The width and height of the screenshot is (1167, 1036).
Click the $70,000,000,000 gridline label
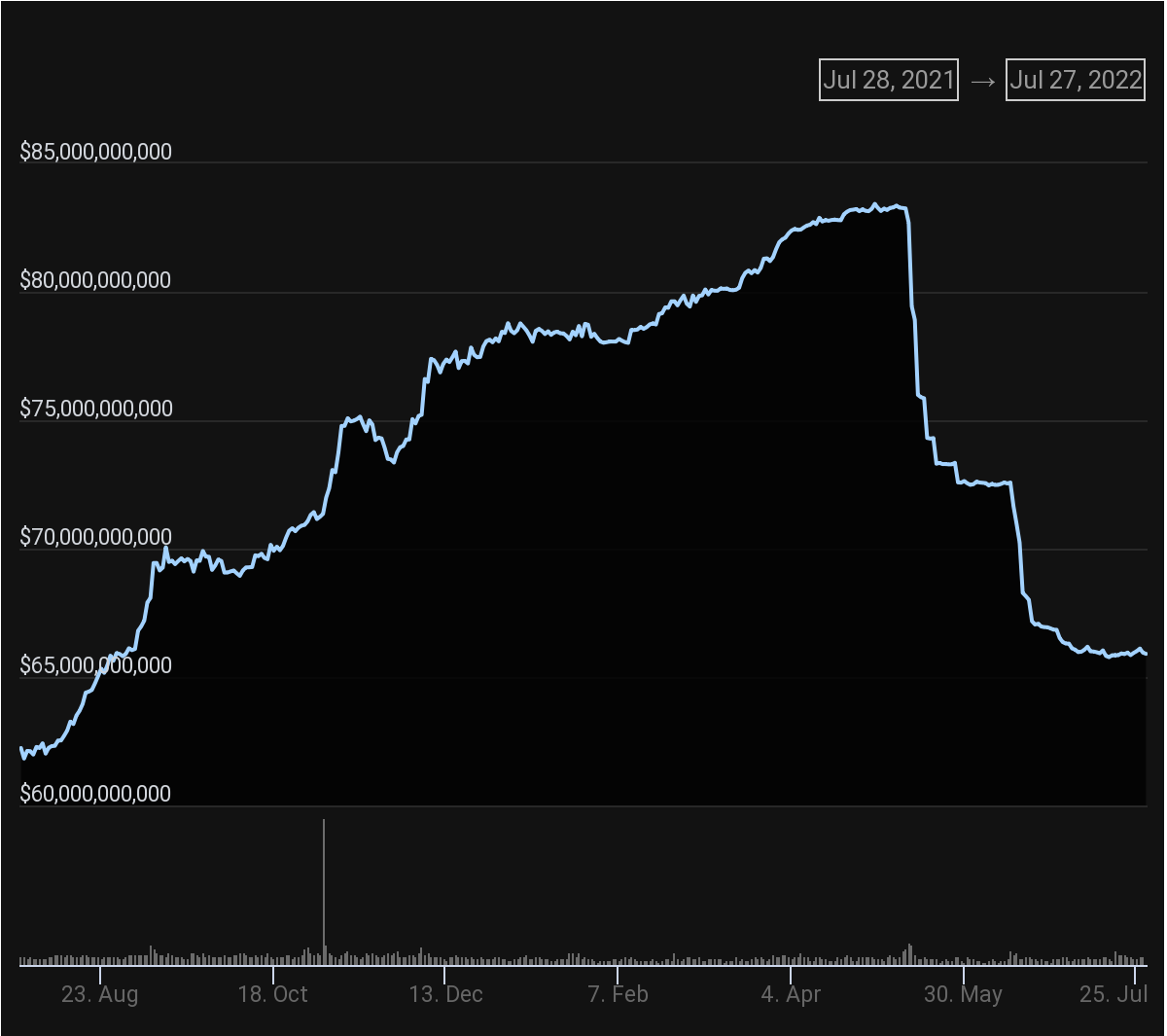tap(95, 536)
